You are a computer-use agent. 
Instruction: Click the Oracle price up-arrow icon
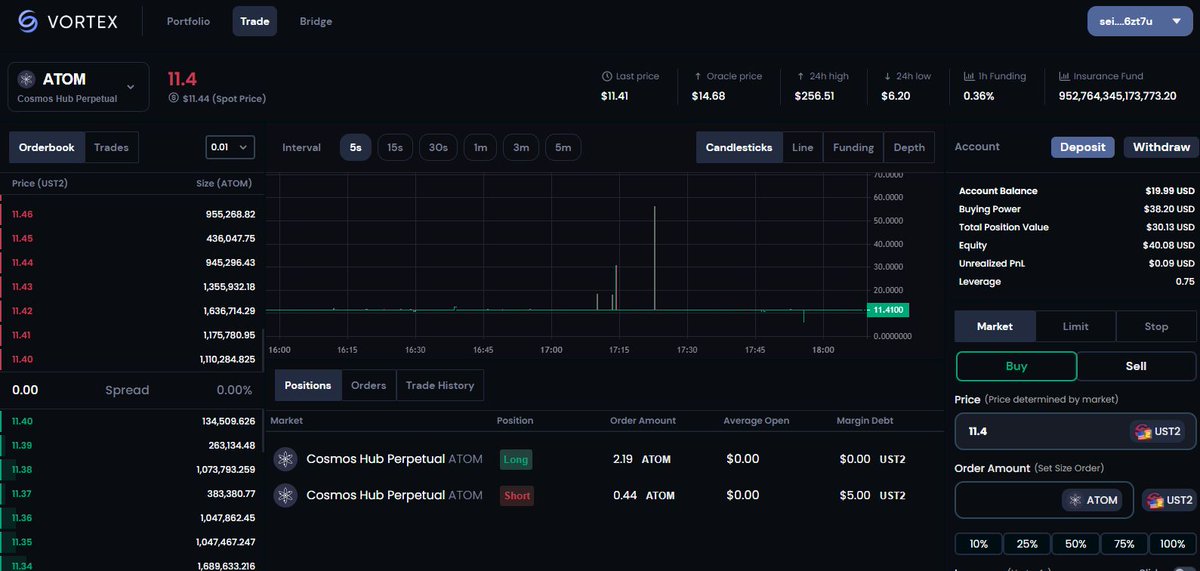697,76
